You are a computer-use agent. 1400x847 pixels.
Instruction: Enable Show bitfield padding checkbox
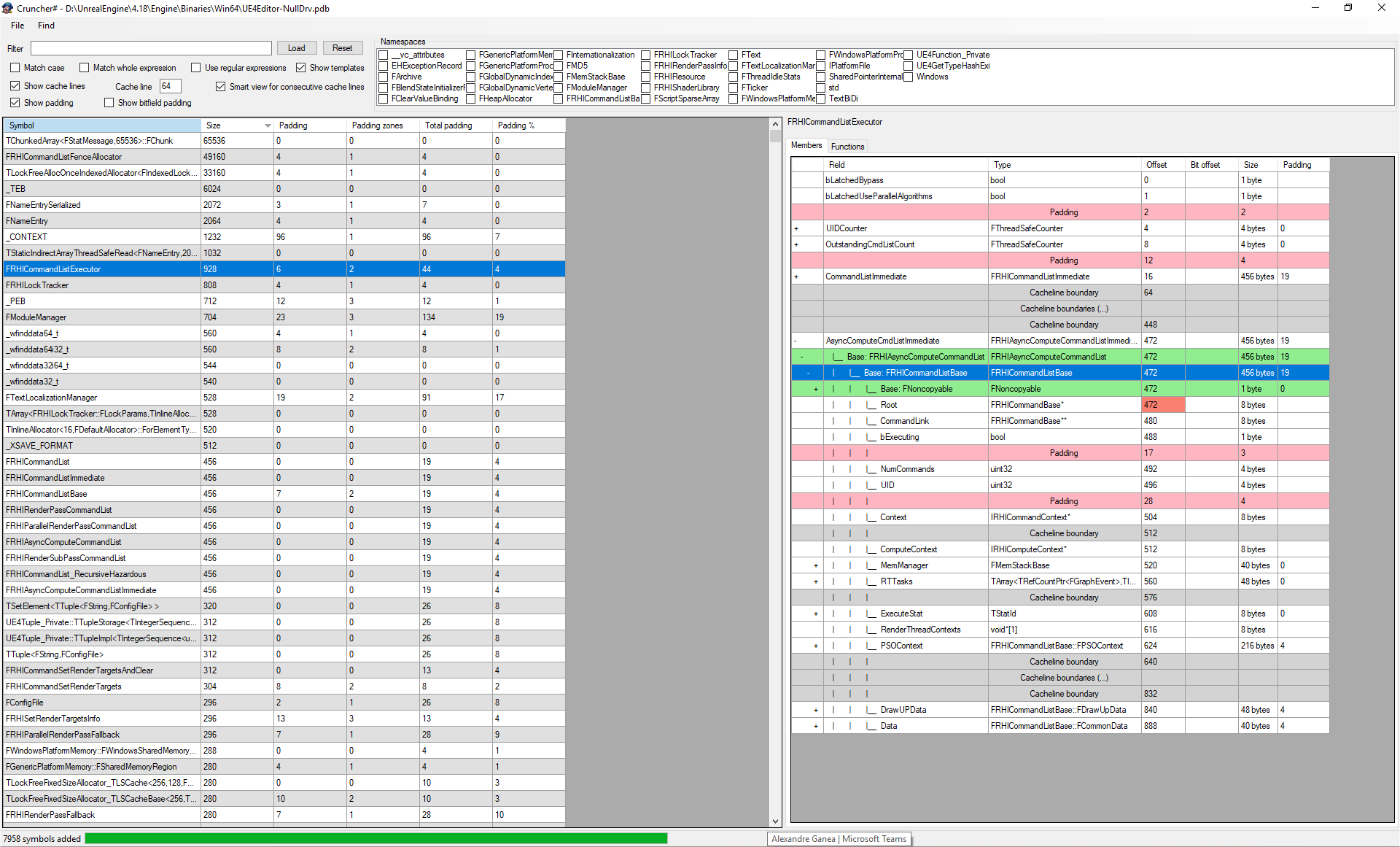[x=109, y=103]
